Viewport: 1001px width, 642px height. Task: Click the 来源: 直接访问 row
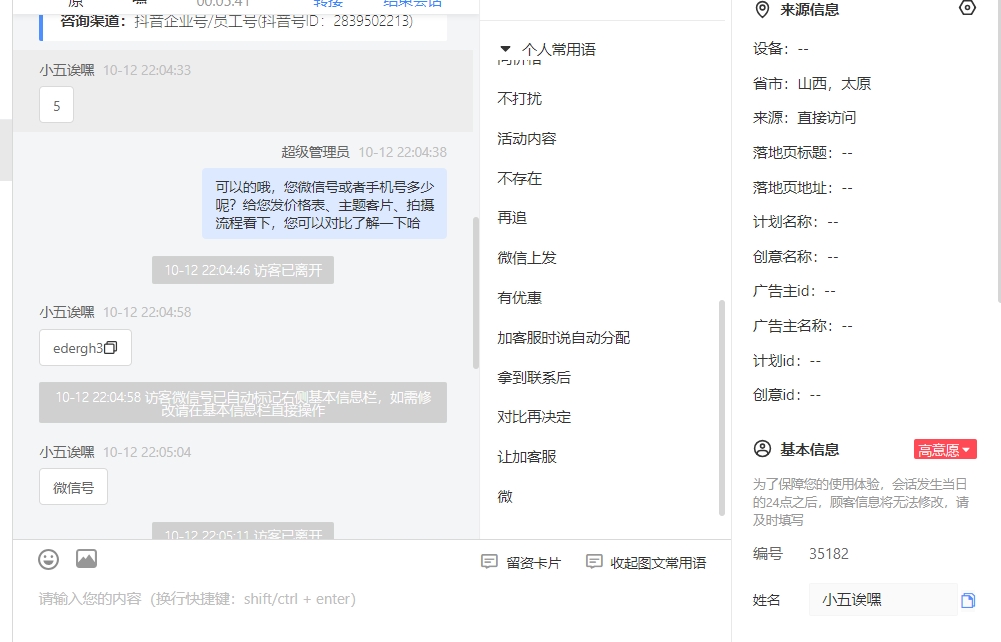804,118
